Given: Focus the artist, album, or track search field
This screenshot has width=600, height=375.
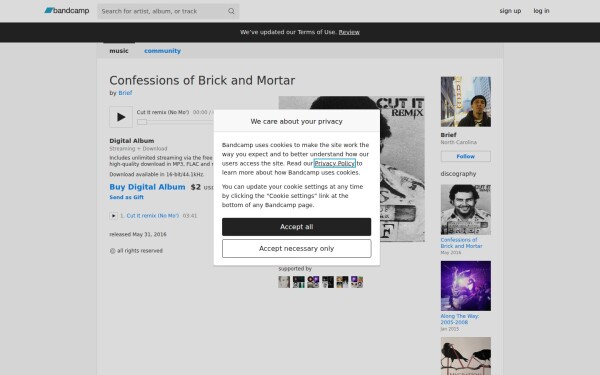Looking at the screenshot, I should 168,11.
